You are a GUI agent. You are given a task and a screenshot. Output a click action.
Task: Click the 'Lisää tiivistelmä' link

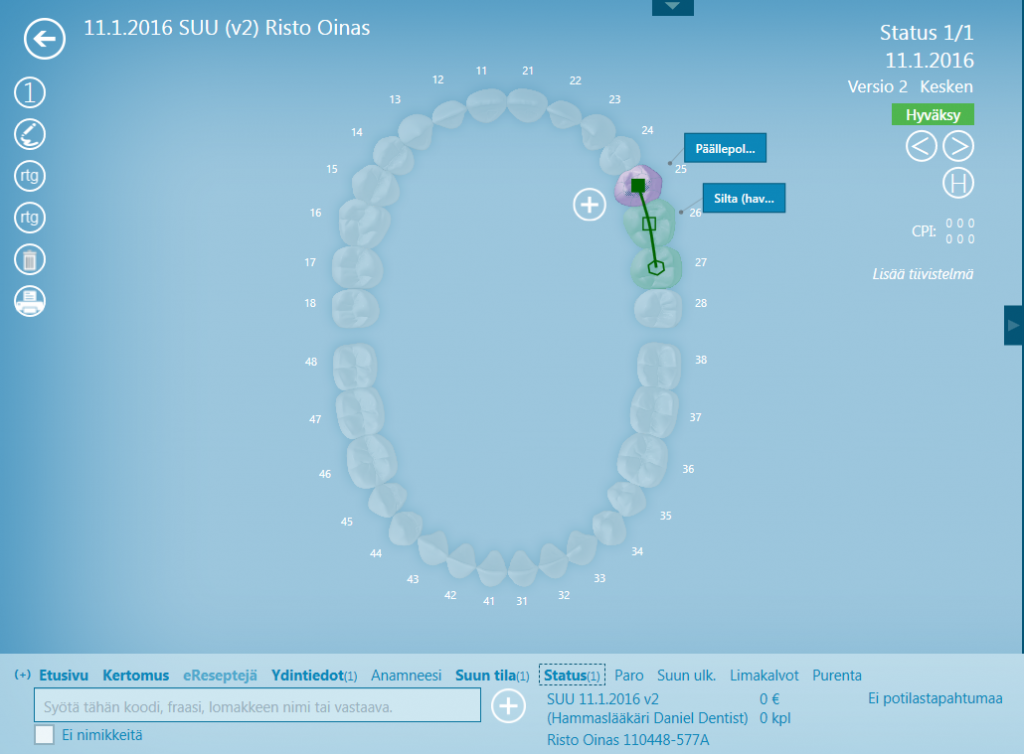click(x=920, y=274)
